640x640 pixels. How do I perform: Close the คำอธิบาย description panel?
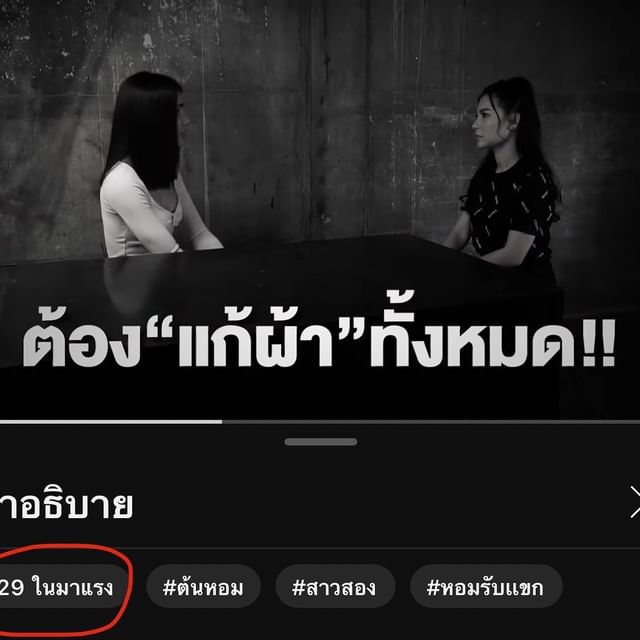tap(635, 502)
